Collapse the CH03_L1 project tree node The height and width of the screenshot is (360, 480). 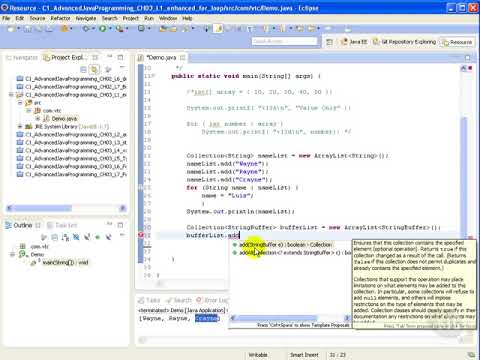12,95
